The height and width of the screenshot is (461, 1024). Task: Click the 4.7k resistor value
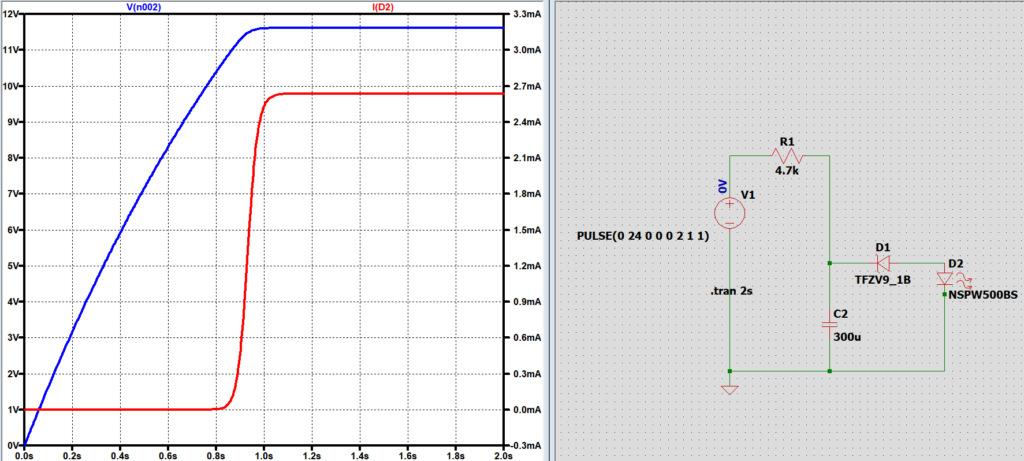click(x=787, y=170)
